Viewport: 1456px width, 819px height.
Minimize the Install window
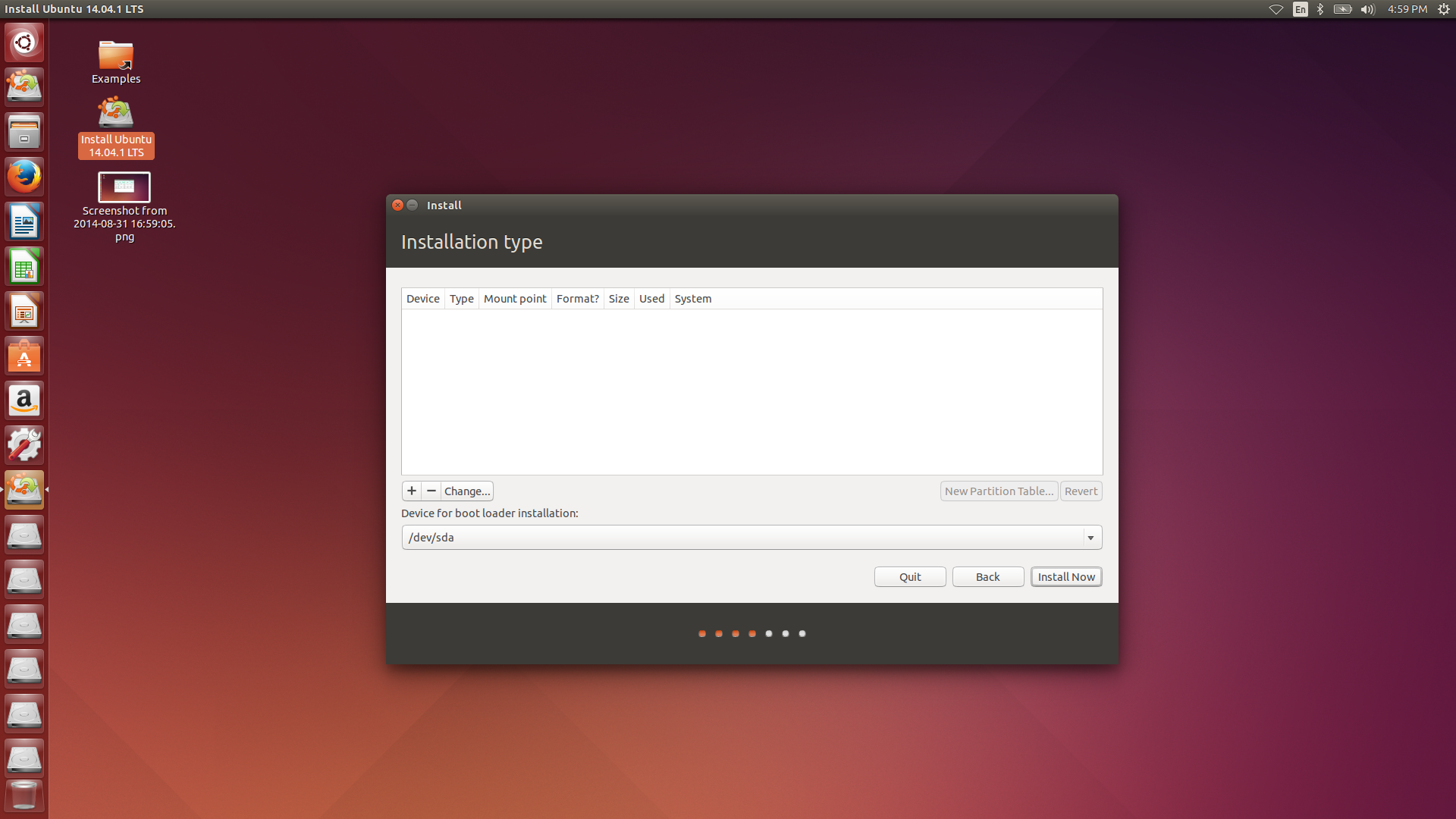click(x=413, y=205)
